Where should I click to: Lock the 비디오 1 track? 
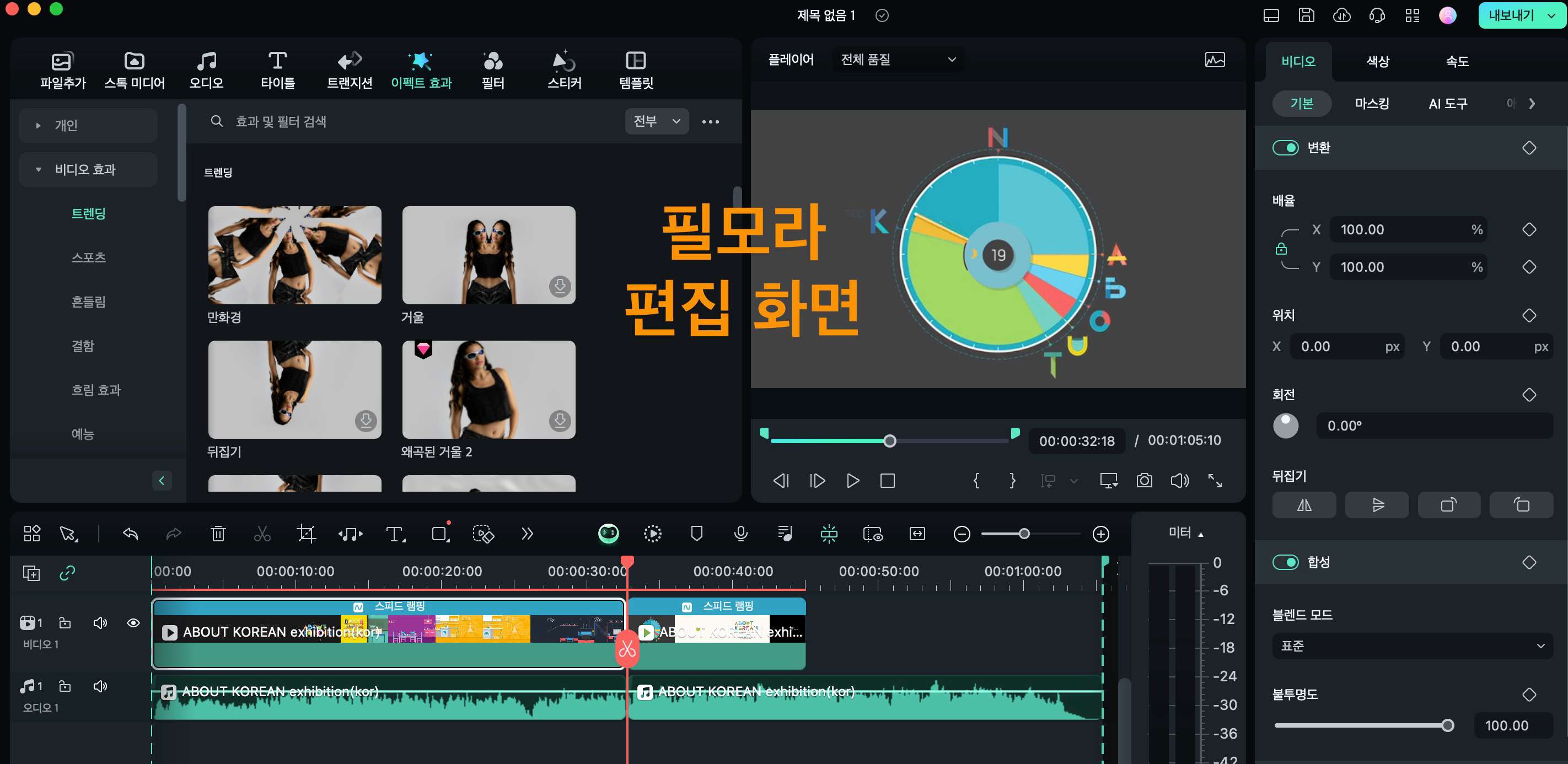click(65, 622)
